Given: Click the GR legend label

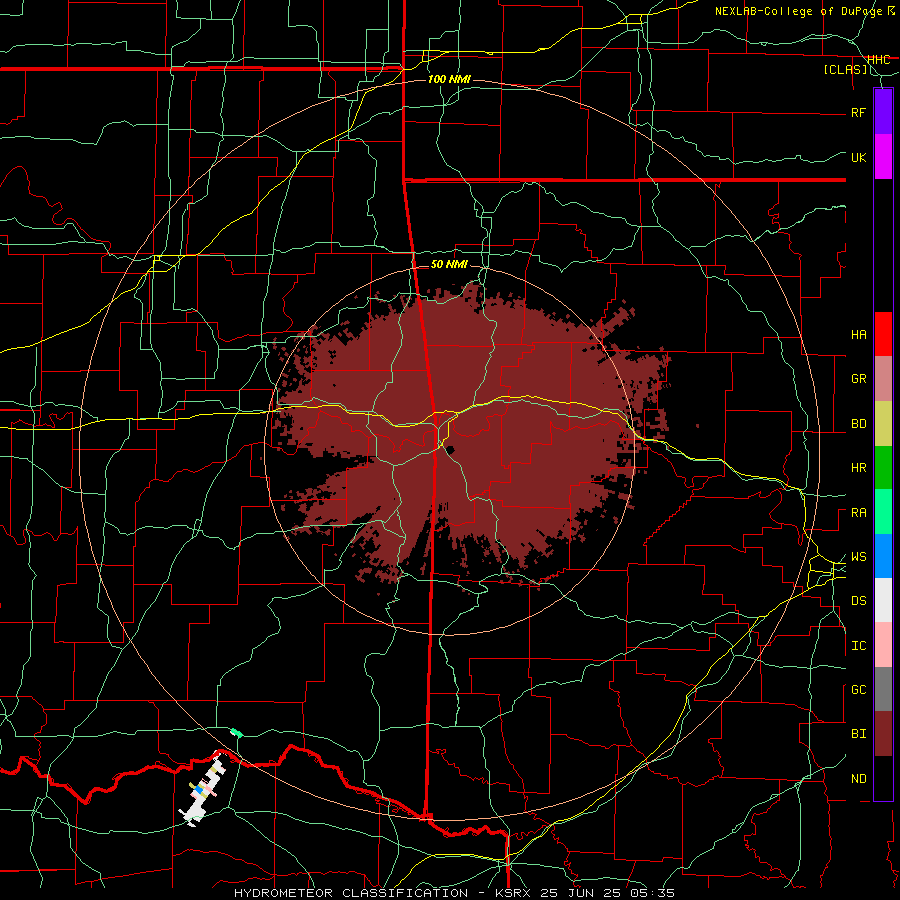Looking at the screenshot, I should coord(858,379).
